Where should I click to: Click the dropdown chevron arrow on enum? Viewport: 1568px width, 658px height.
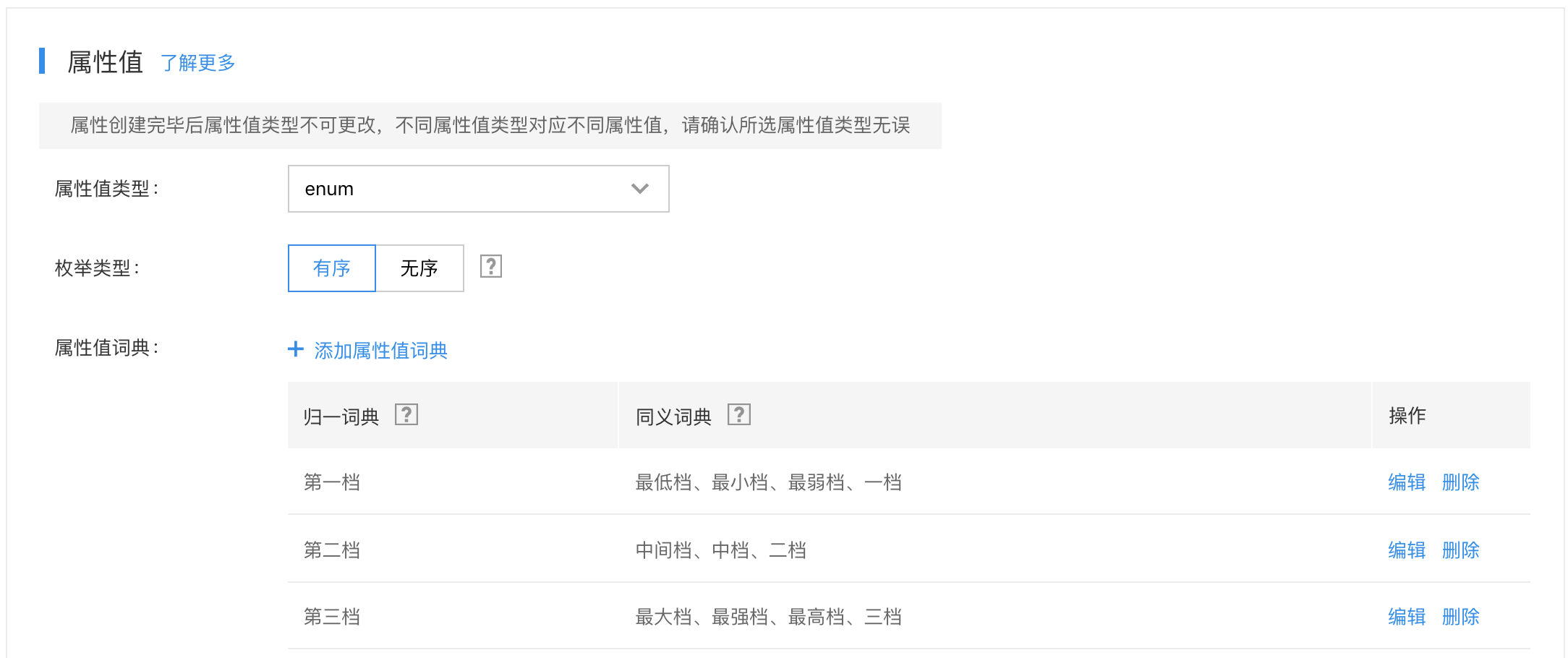tap(640, 189)
